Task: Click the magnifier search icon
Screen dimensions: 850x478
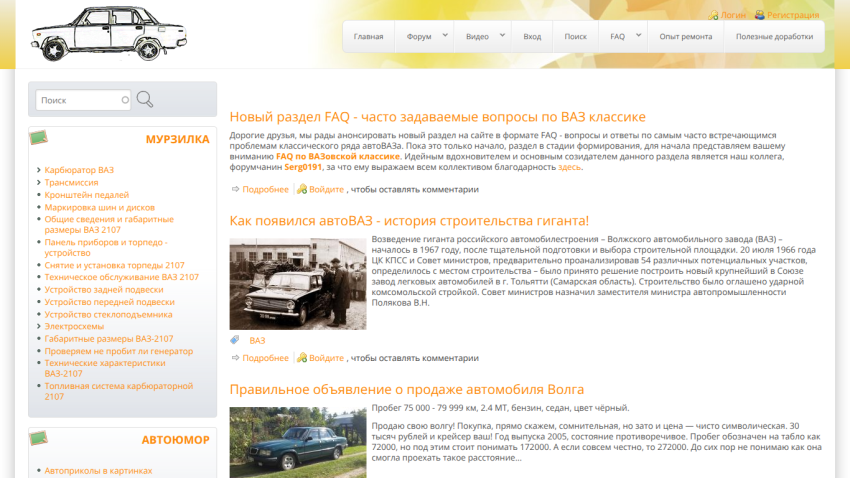Action: click(145, 99)
